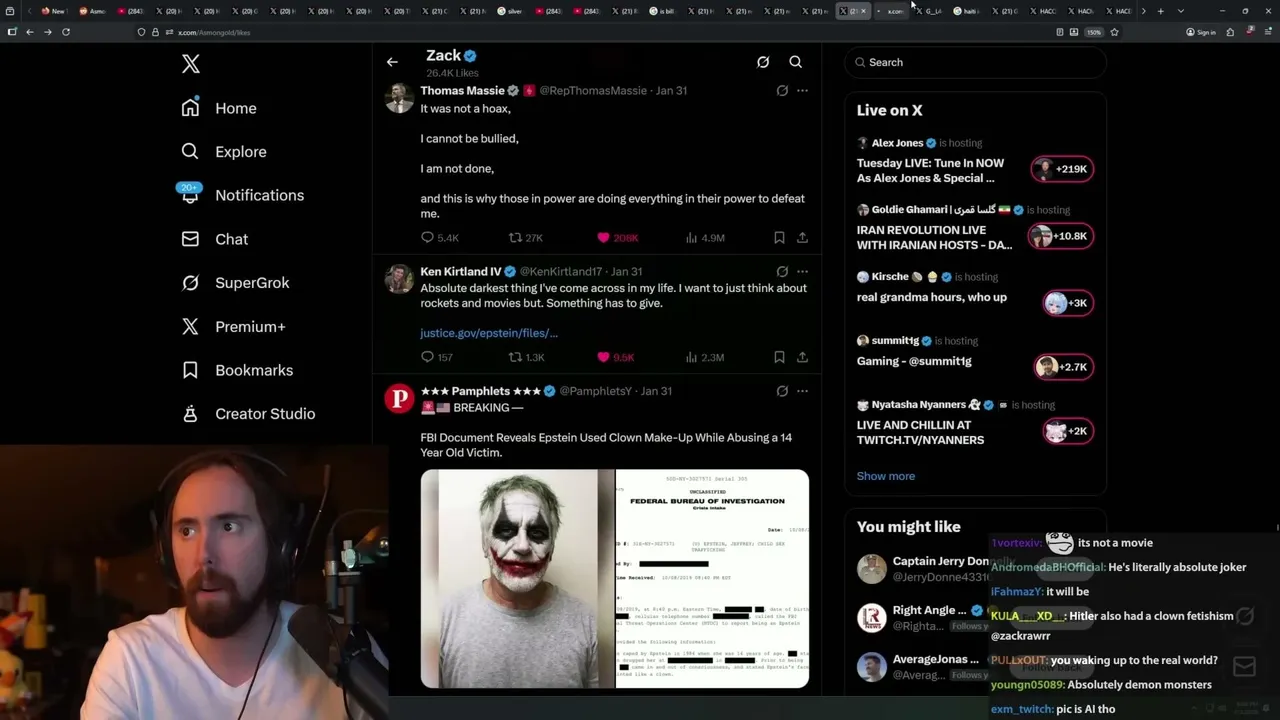Click the magnifier icon in the Zack header
Image resolution: width=1280 pixels, height=720 pixels.
796,62
